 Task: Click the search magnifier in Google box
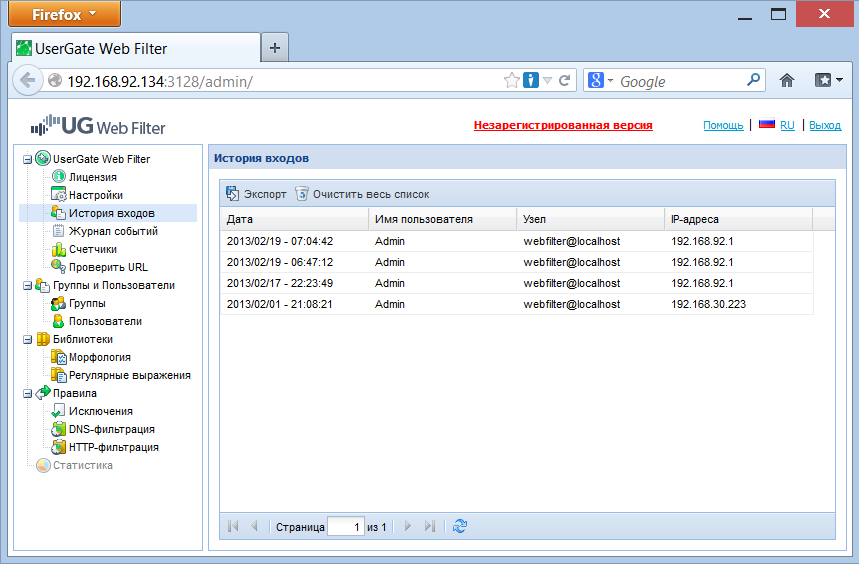pos(754,80)
